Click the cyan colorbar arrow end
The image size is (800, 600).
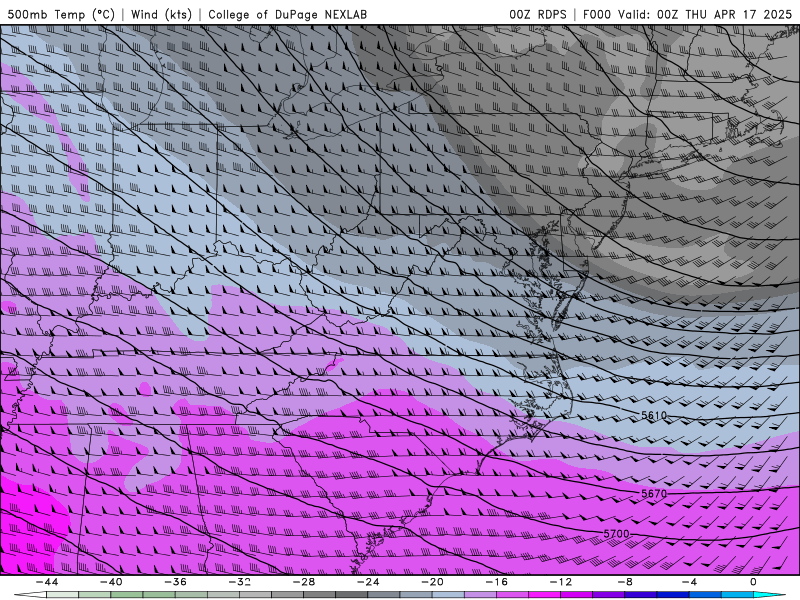tap(769, 595)
